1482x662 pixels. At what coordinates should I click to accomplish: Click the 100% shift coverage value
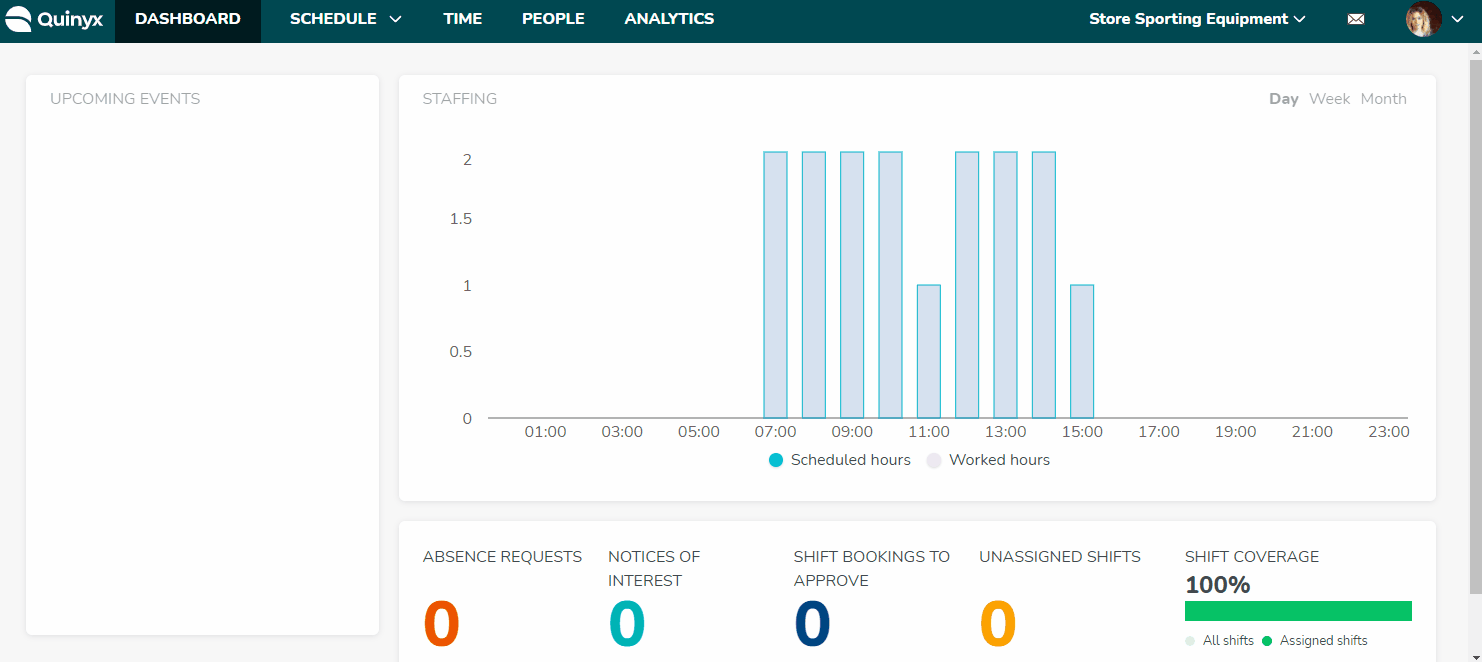1218,585
